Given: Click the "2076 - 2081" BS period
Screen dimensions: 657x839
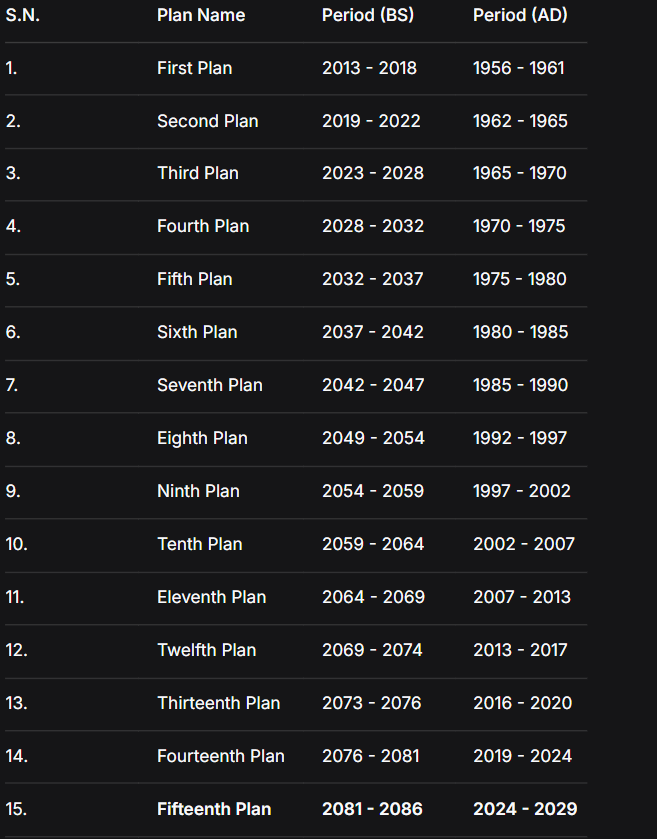Looking at the screenshot, I should click(371, 756).
